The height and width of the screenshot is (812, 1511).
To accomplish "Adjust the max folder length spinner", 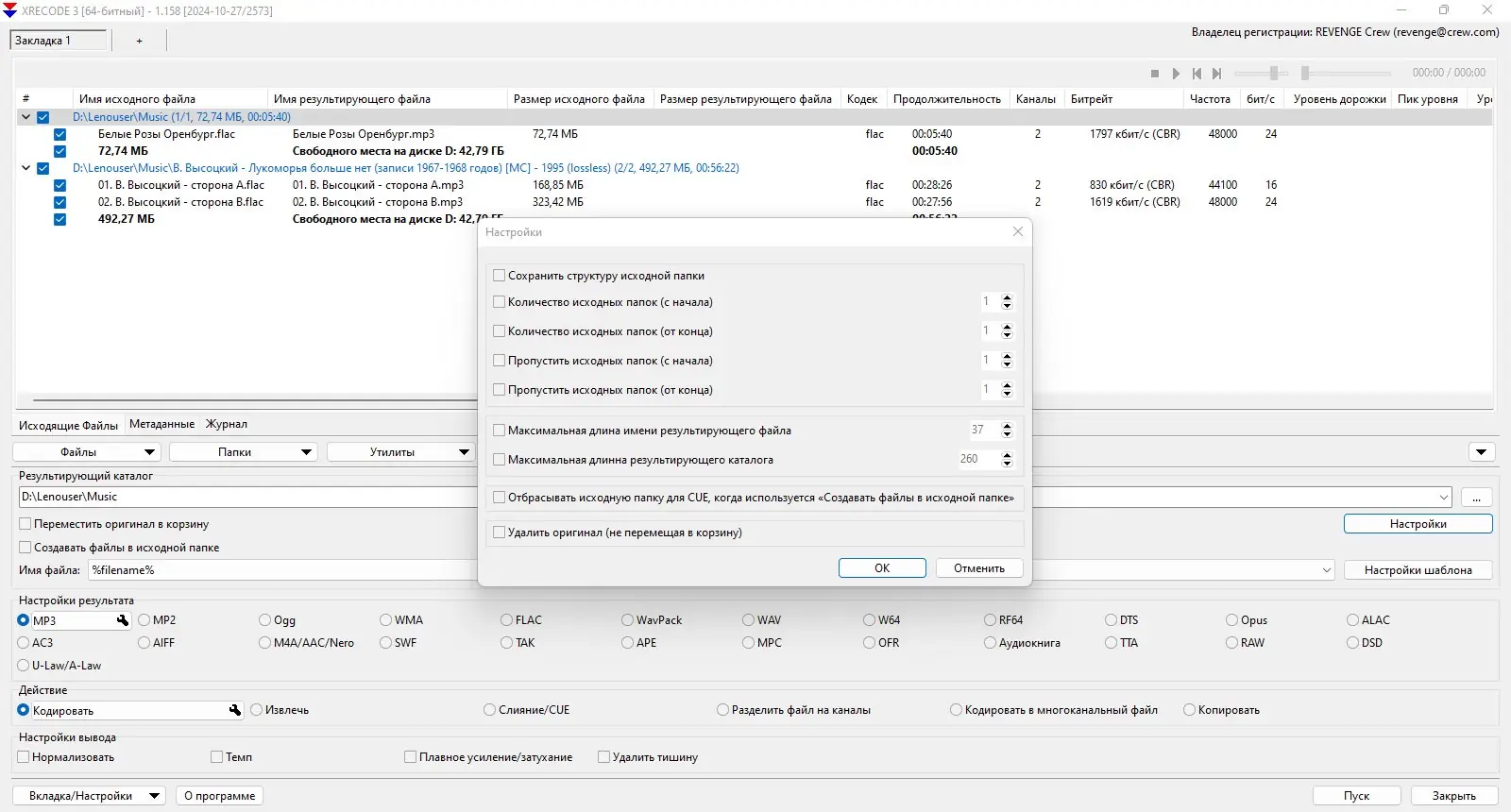I will [1007, 460].
